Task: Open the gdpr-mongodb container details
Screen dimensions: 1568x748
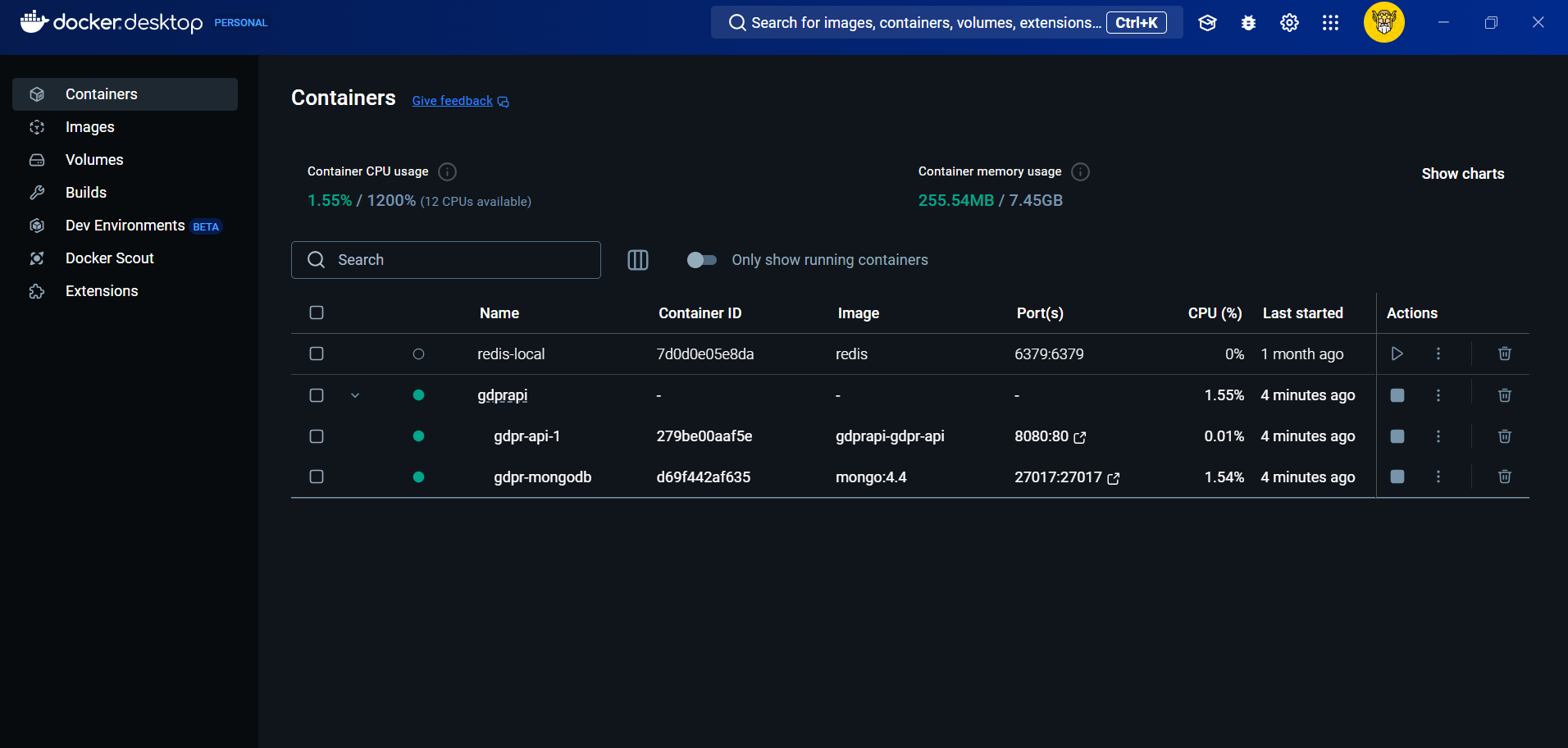Action: [542, 477]
